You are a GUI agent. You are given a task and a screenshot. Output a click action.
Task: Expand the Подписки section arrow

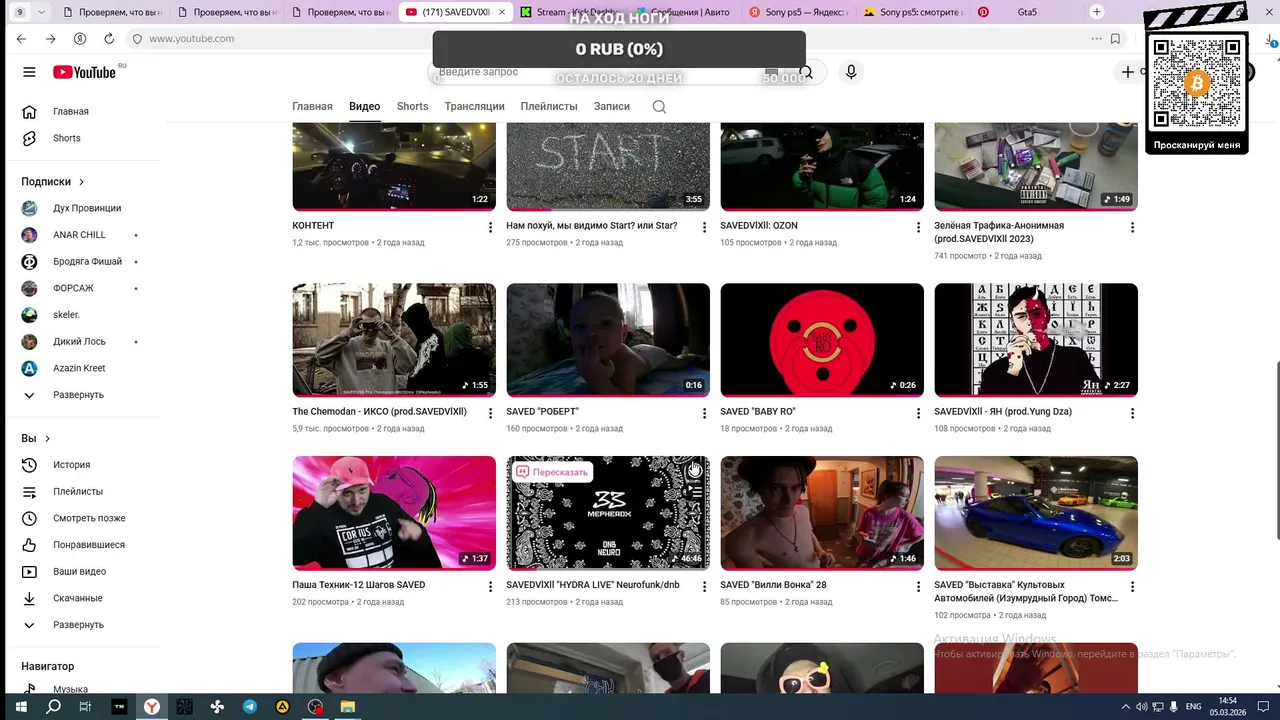[81, 182]
